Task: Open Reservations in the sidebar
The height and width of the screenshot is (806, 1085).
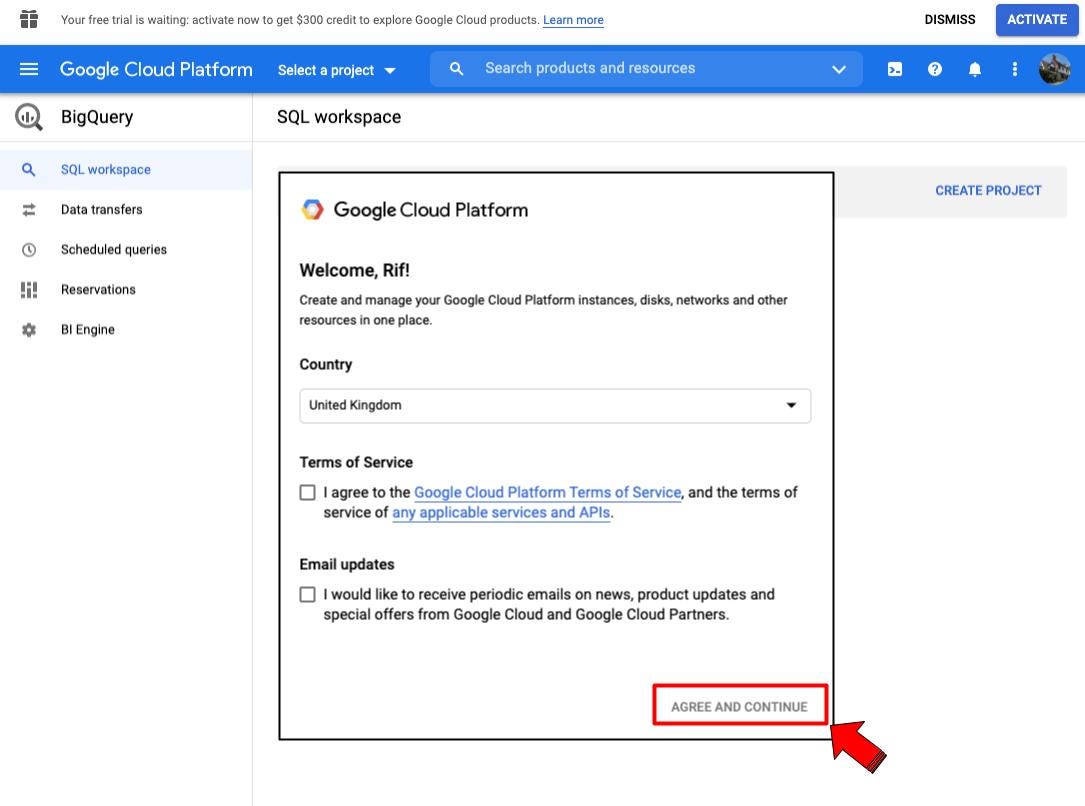Action: coord(126,290)
